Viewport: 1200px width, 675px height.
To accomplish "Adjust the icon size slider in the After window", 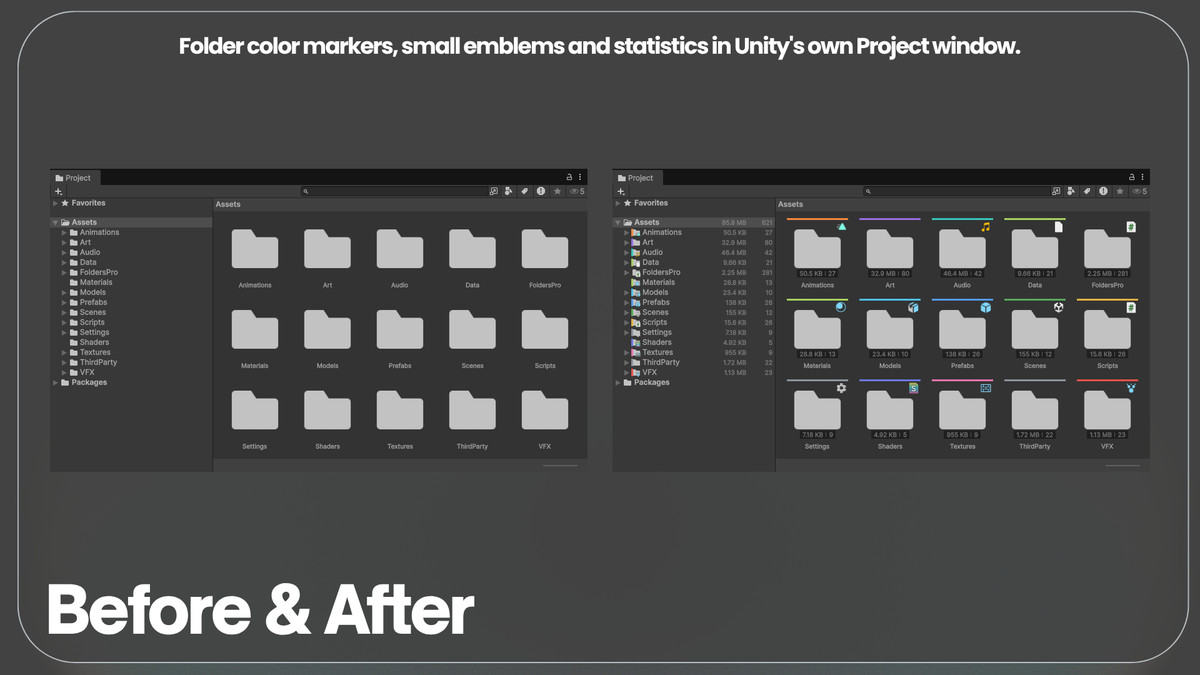I will tap(1122, 465).
